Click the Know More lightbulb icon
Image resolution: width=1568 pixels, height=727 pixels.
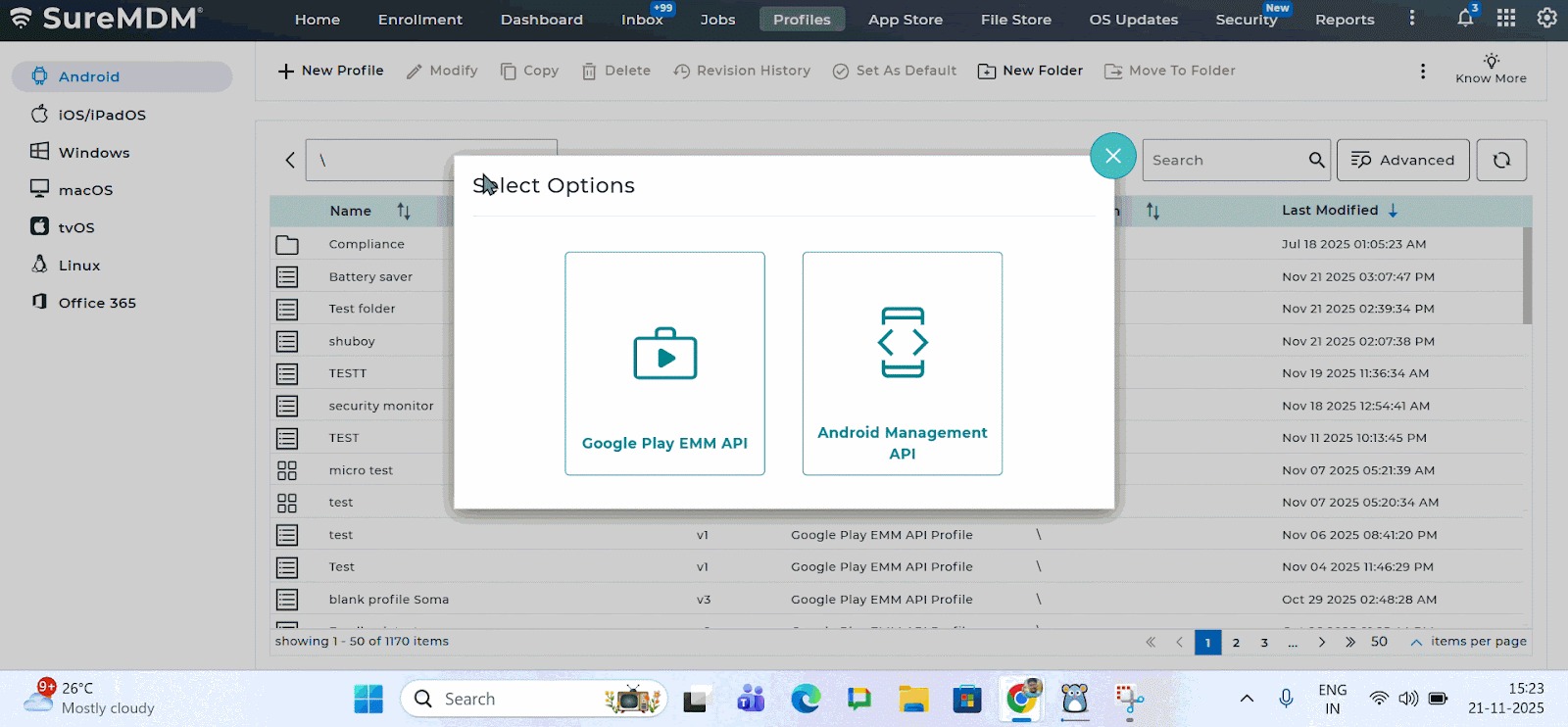pyautogui.click(x=1491, y=62)
